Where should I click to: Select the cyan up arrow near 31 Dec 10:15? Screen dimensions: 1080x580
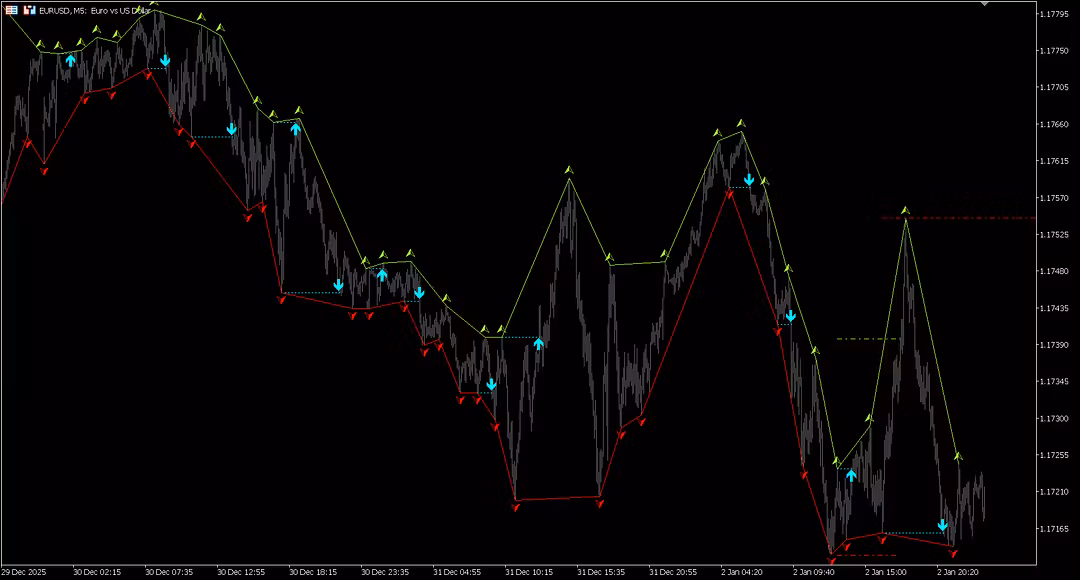click(538, 343)
